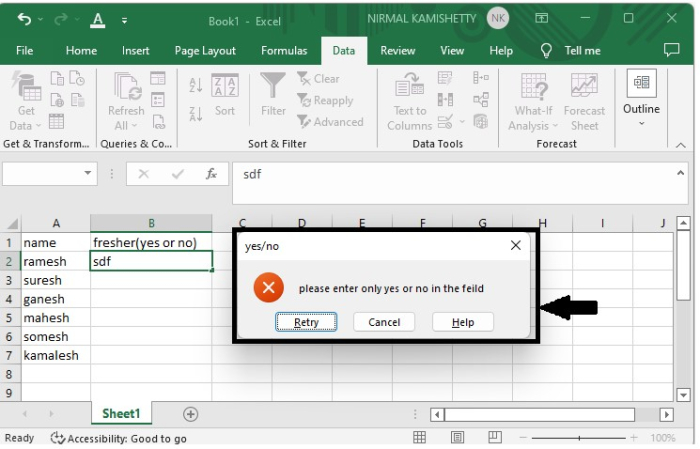Select the Sheet1 tab
This screenshot has width=700, height=449.
121,414
